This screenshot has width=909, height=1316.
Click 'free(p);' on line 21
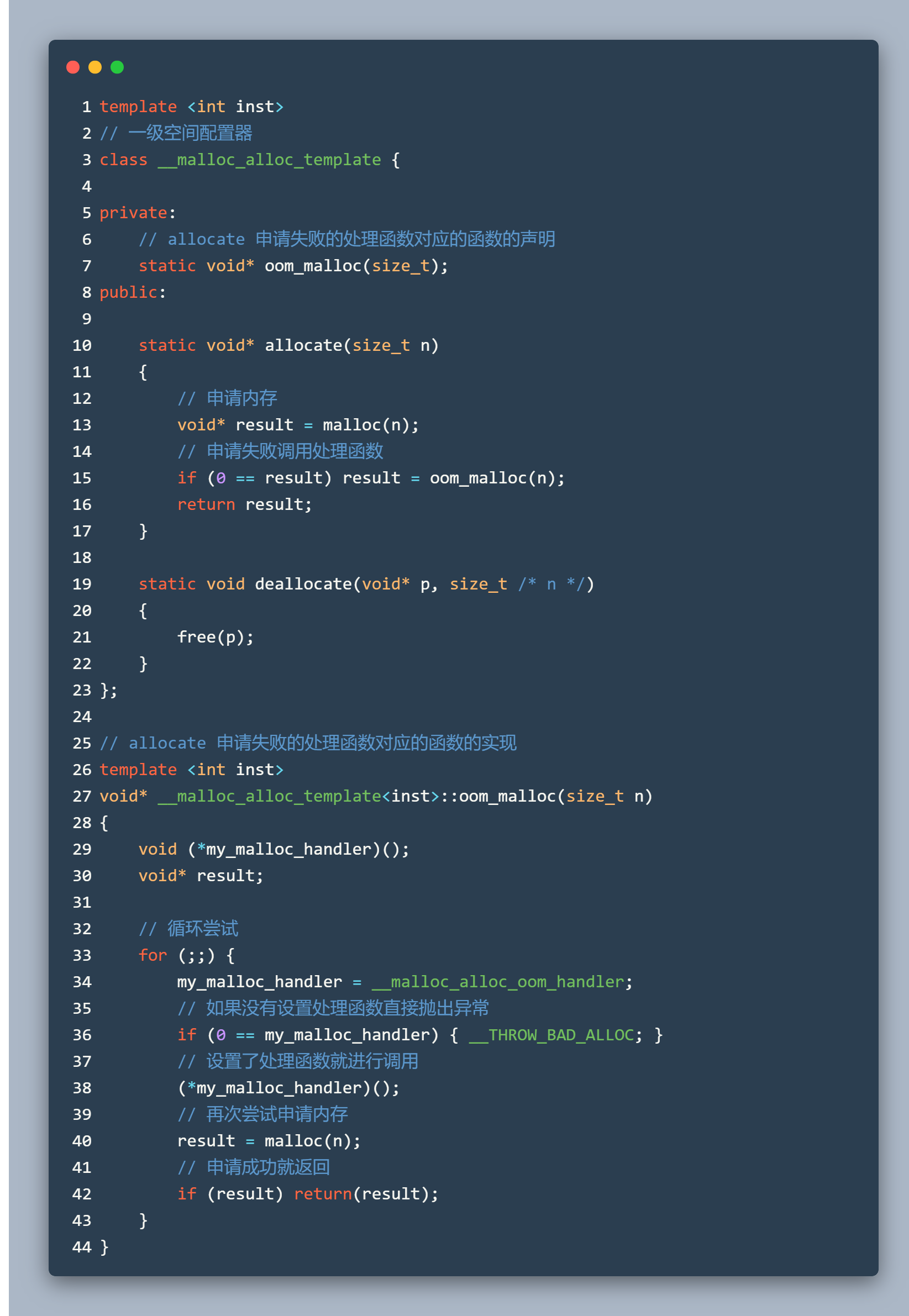(x=216, y=637)
